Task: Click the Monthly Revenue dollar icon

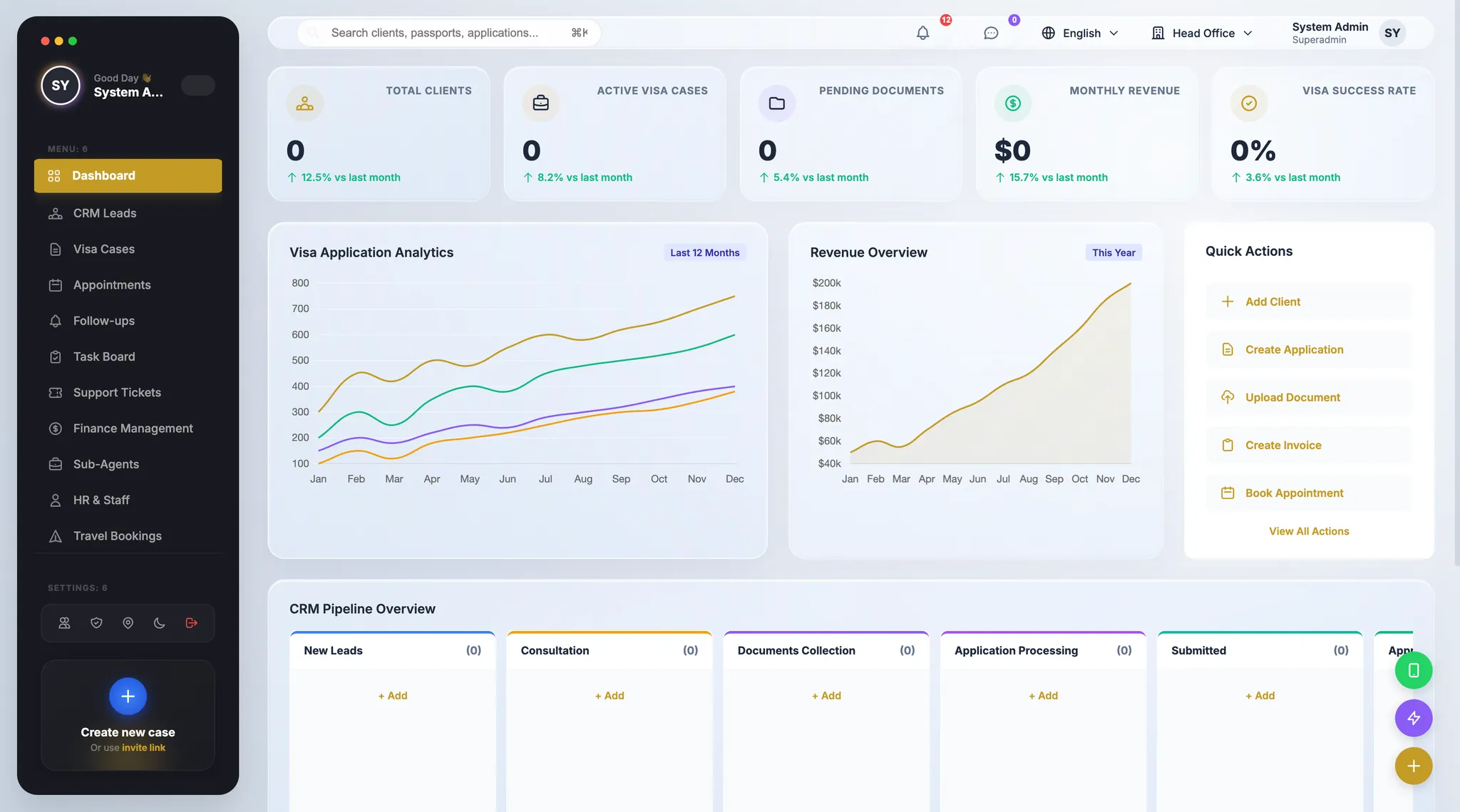Action: pyautogui.click(x=1013, y=103)
